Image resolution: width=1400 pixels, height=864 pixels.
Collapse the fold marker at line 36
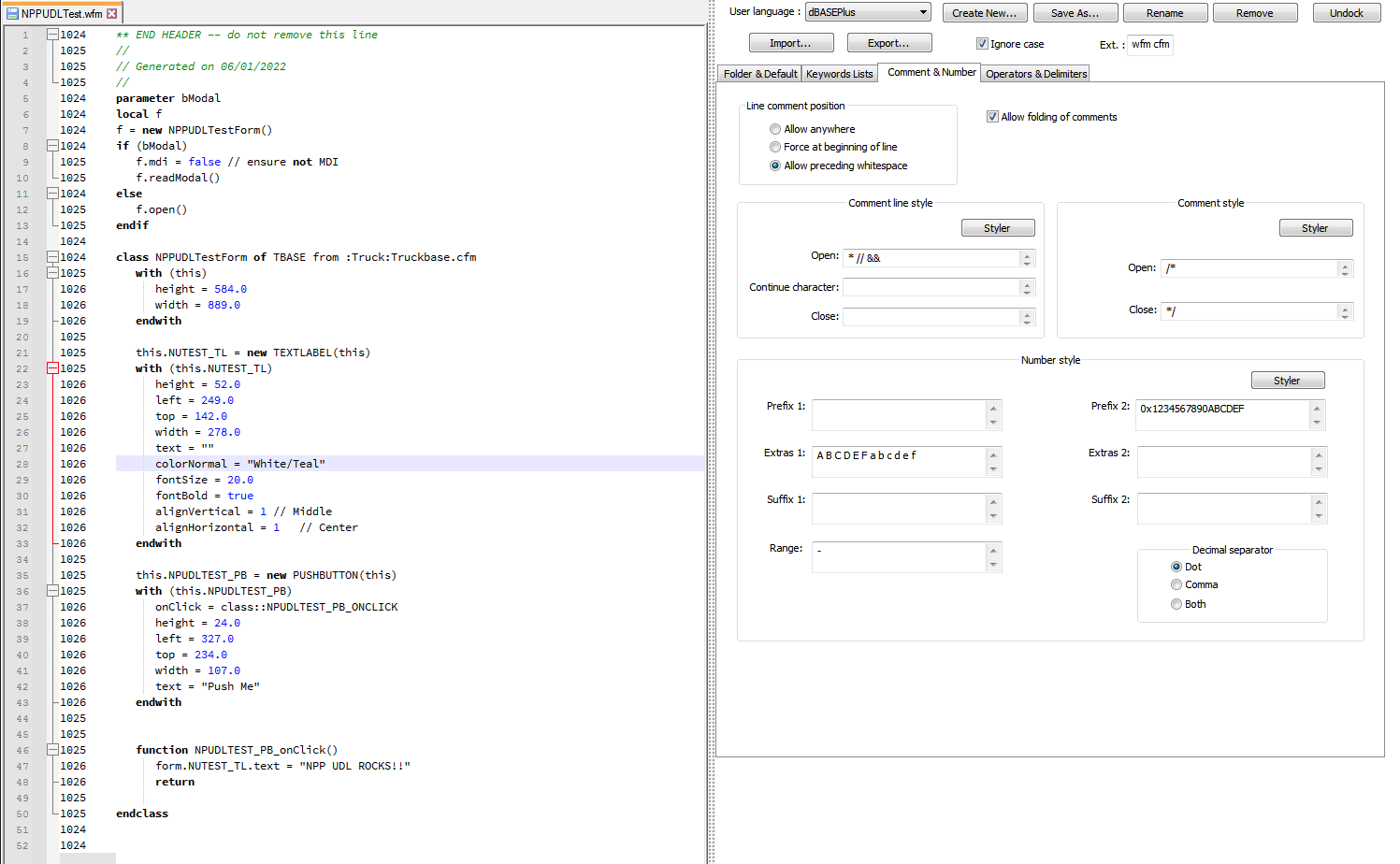53,591
